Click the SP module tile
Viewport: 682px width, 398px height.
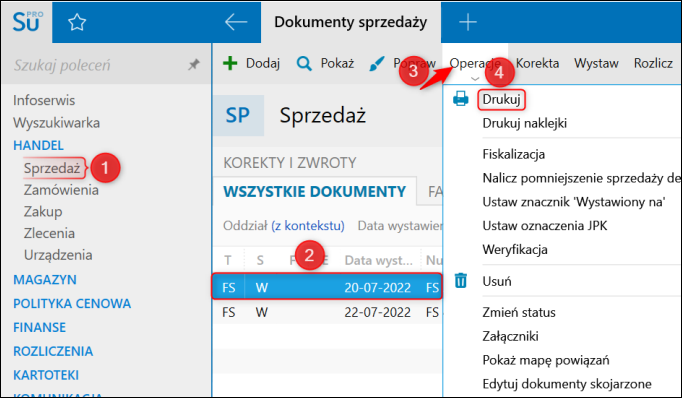point(238,115)
